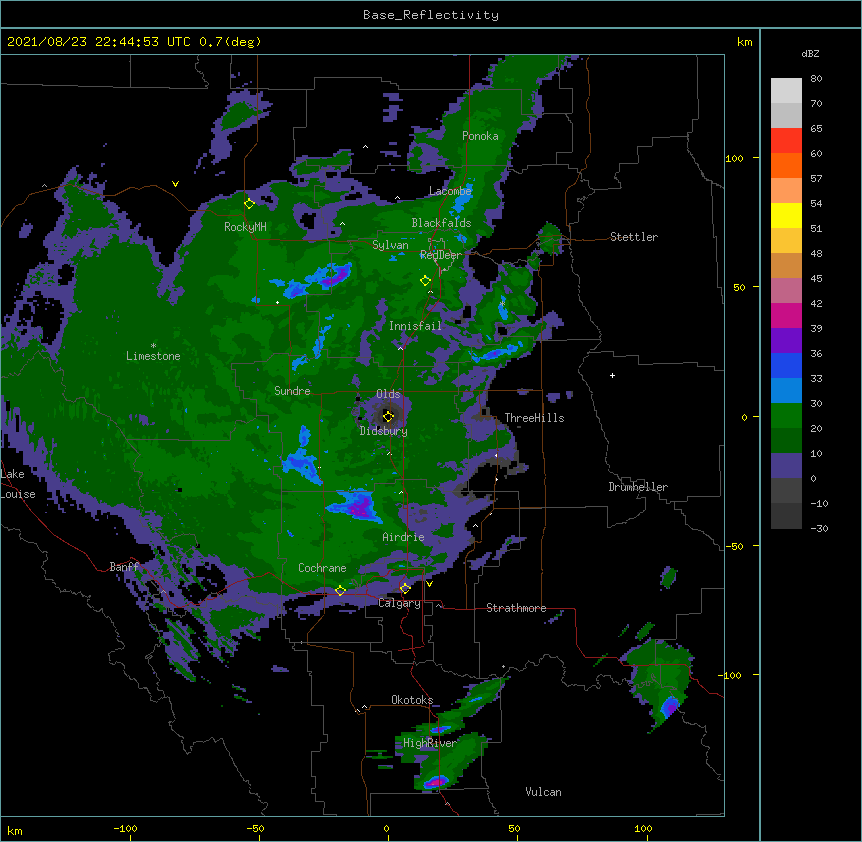Click the Okotoks label

tap(412, 700)
